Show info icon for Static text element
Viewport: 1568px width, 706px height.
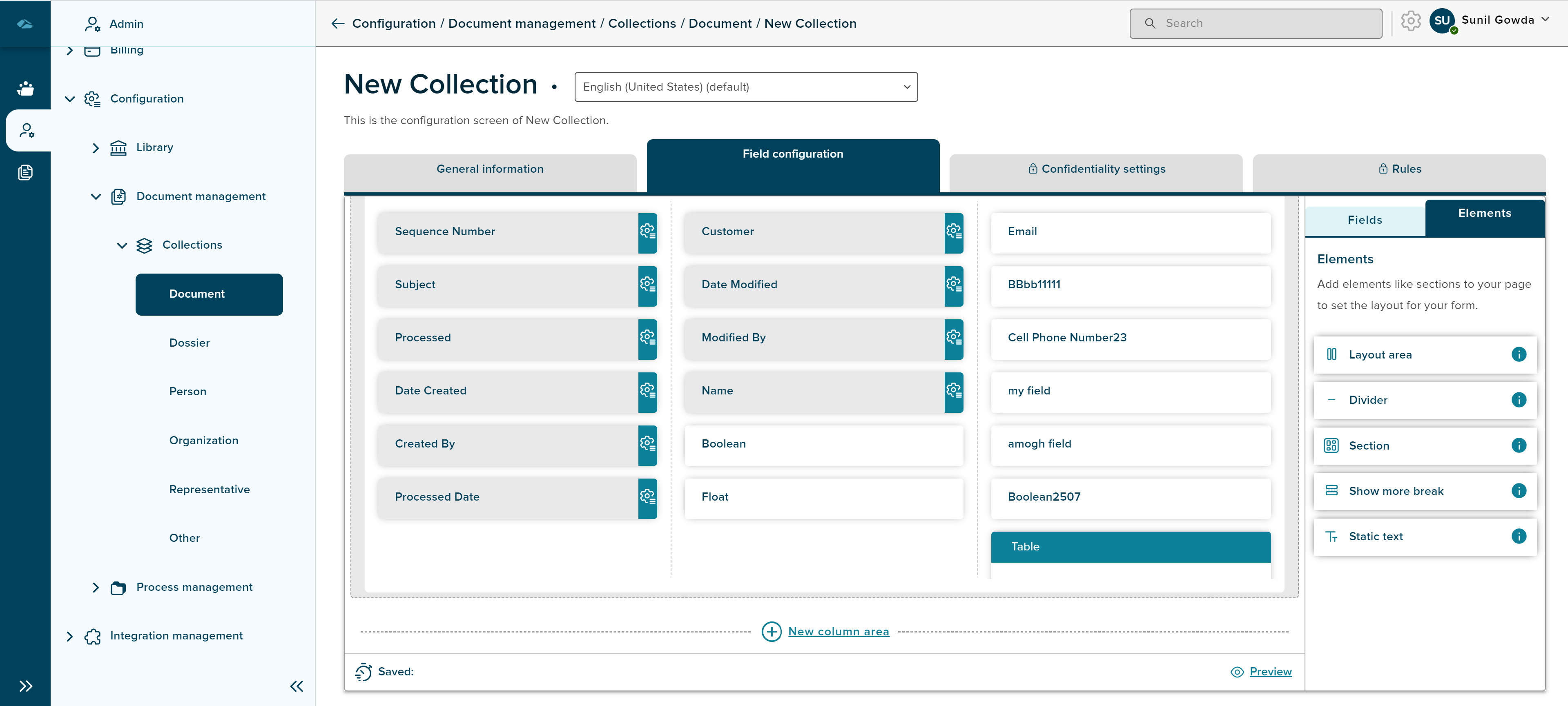1518,536
